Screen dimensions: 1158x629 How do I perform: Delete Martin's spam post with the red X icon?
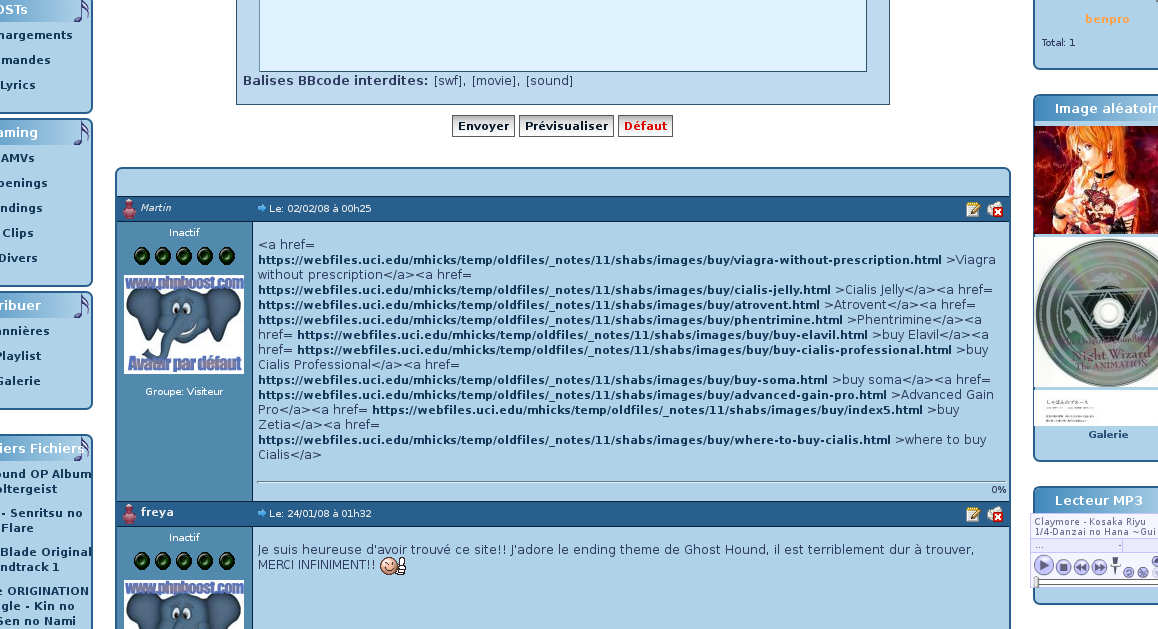tap(995, 209)
